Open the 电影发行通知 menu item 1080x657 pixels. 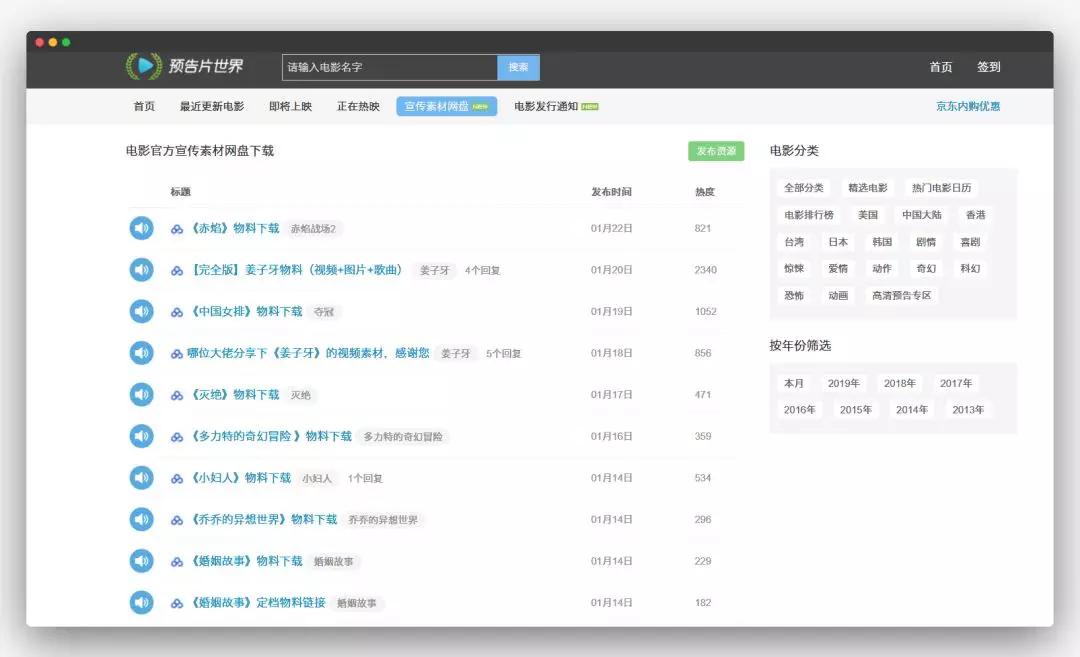548,105
